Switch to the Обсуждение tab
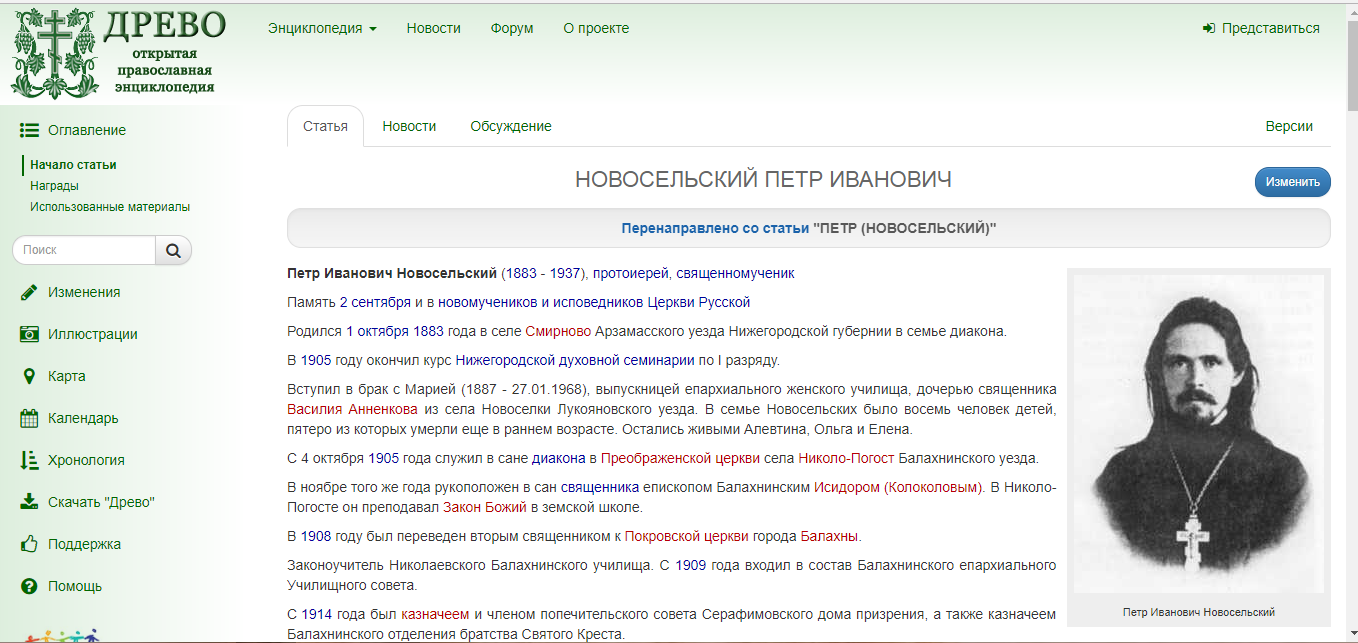 (x=511, y=126)
